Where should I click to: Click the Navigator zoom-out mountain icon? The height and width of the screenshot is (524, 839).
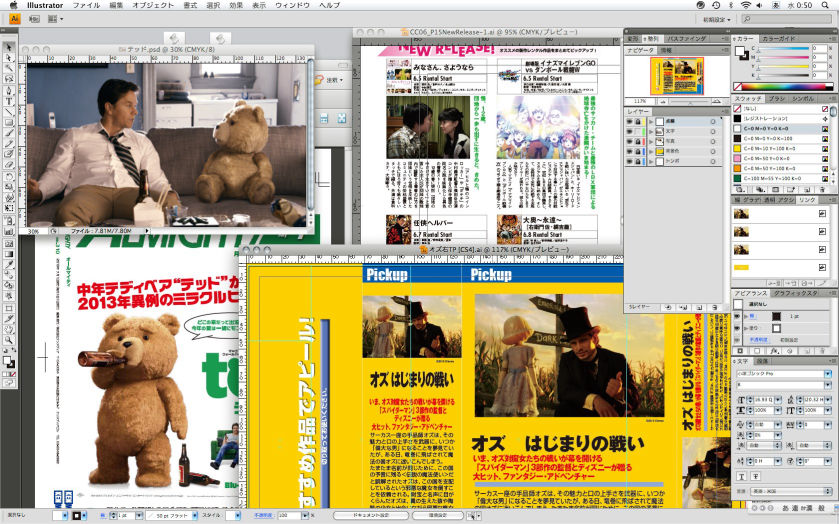tap(663, 101)
